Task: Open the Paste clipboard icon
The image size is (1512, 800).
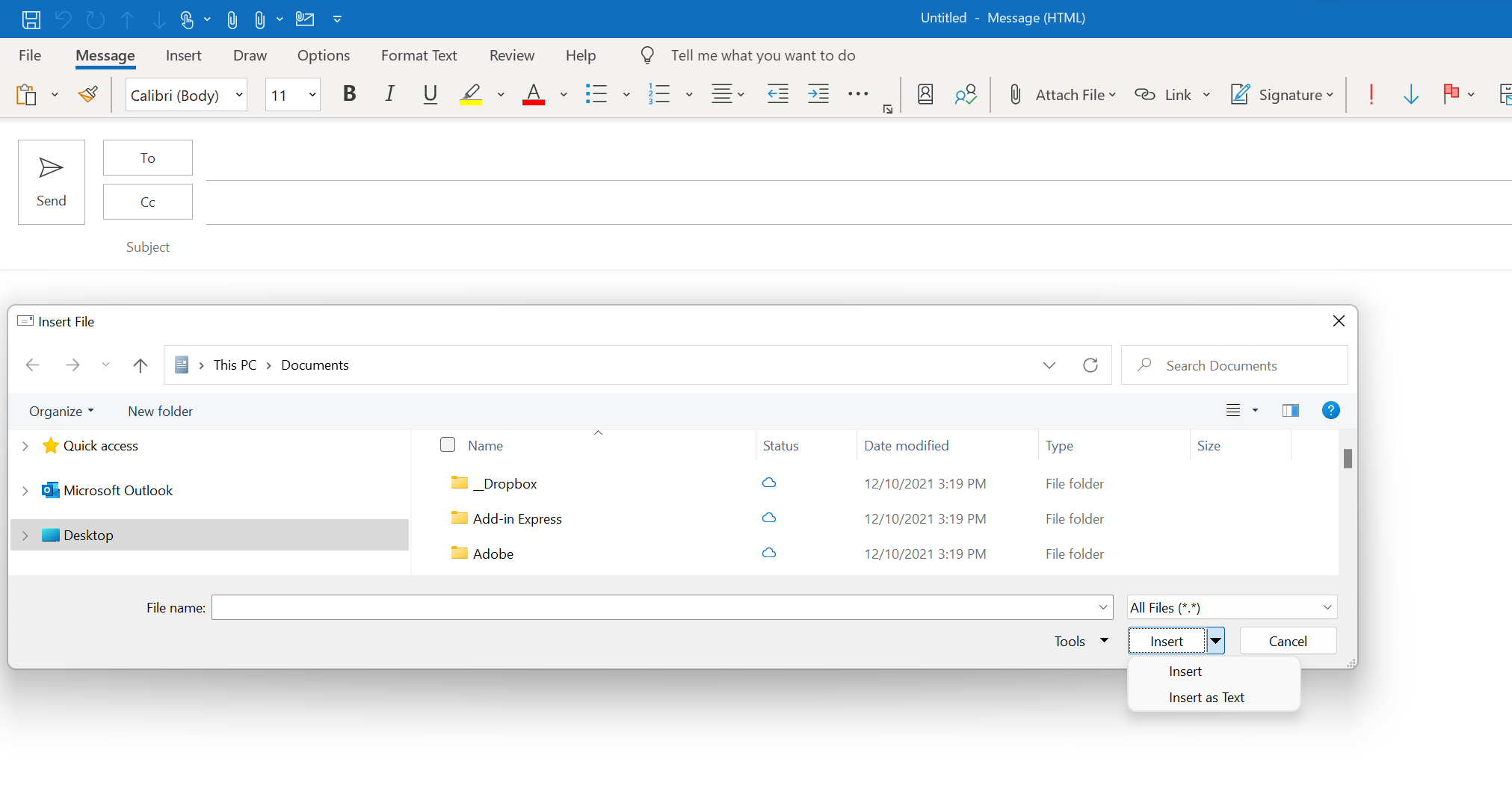Action: point(26,95)
